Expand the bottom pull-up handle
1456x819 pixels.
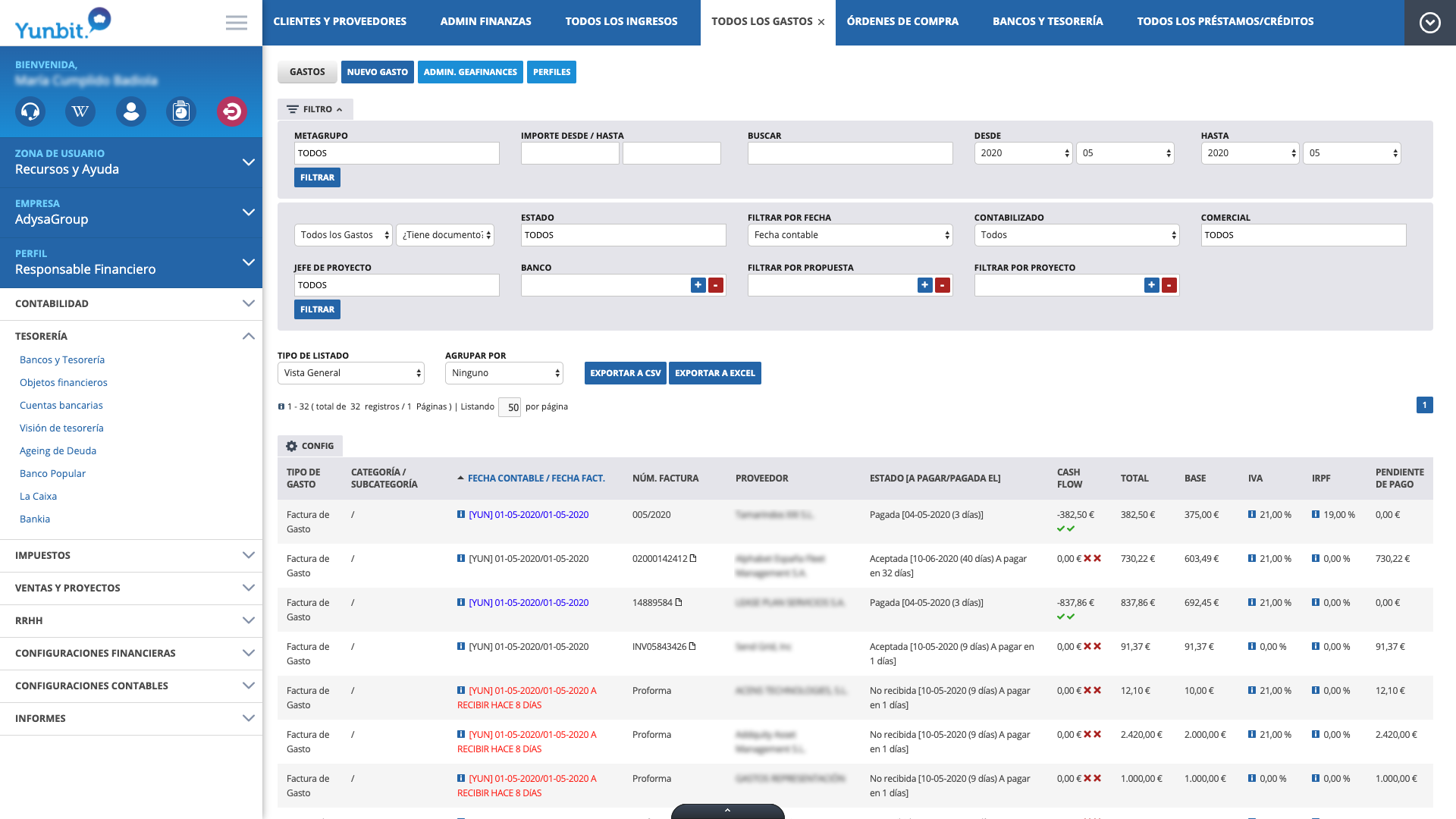pos(728,811)
